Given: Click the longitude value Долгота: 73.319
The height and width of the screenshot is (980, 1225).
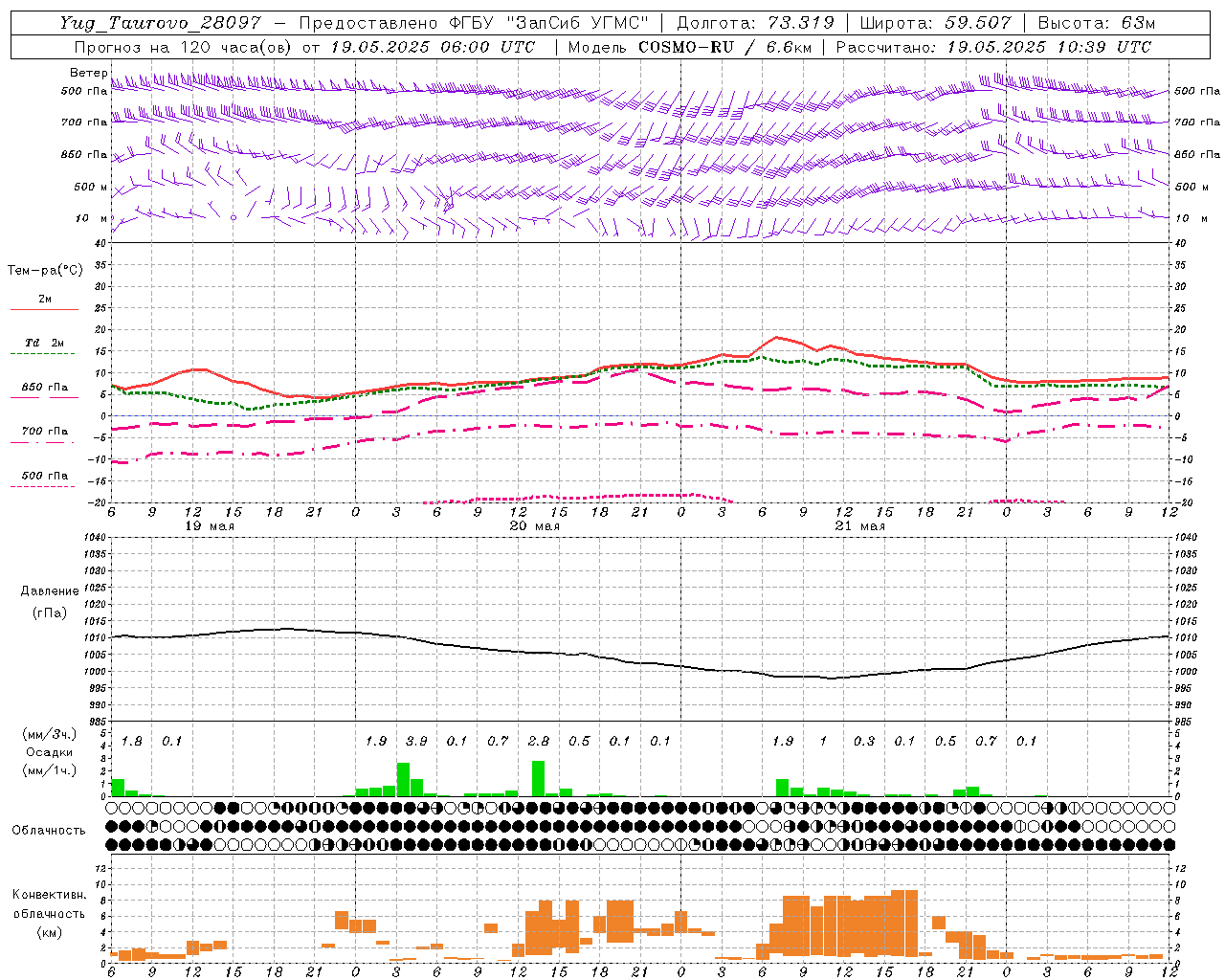Looking at the screenshot, I should pos(755,23).
